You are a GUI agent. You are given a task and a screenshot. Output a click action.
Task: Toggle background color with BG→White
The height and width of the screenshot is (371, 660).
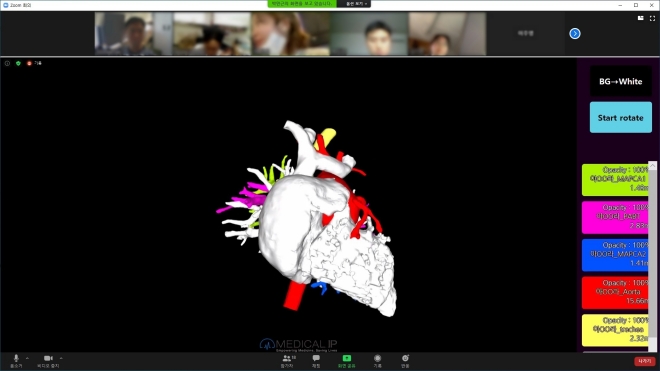tap(620, 81)
